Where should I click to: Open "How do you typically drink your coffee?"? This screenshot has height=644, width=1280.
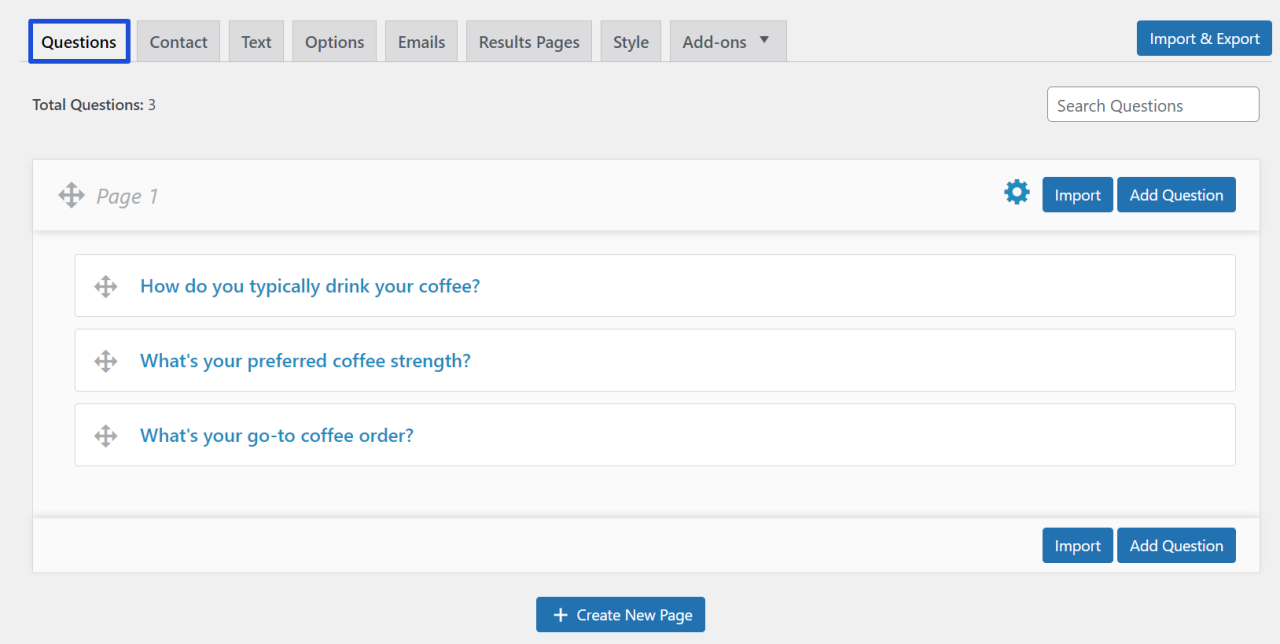(310, 286)
